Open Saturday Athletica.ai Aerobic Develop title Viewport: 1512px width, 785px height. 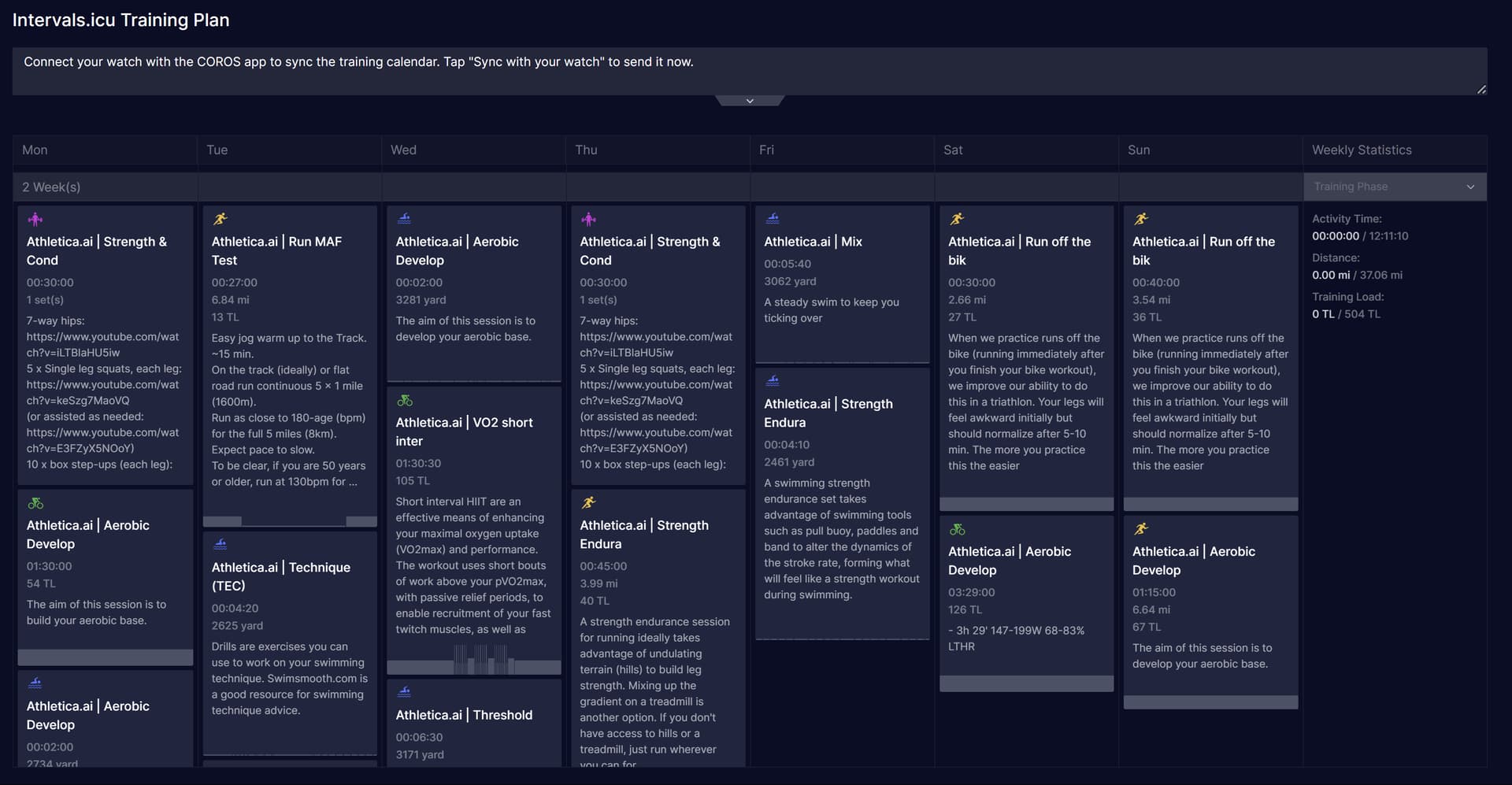(1010, 561)
